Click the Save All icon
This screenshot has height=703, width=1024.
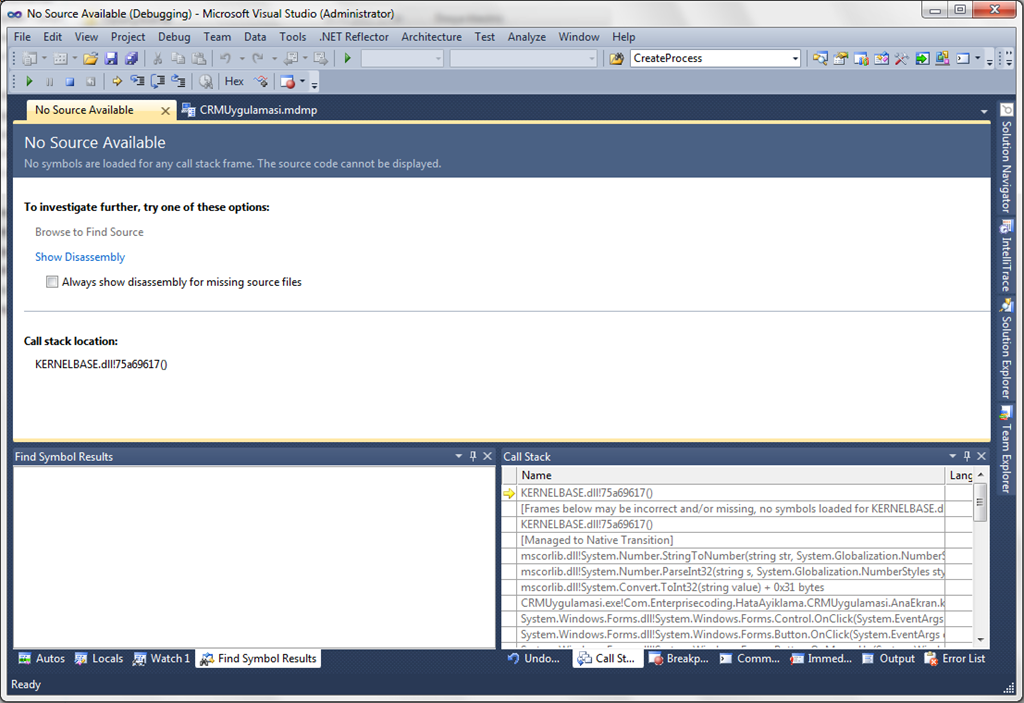(131, 59)
